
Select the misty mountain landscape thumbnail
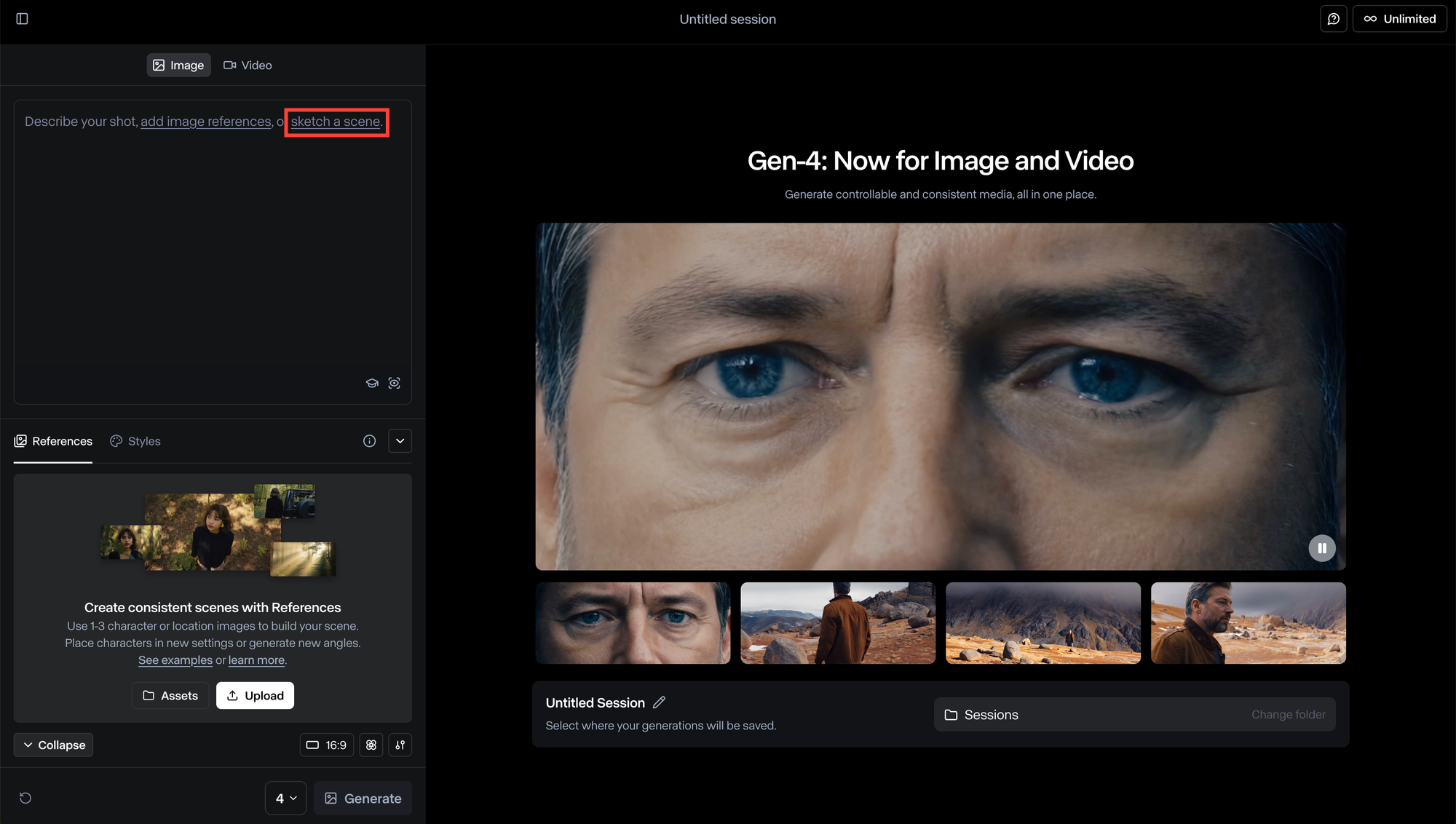pos(1043,623)
